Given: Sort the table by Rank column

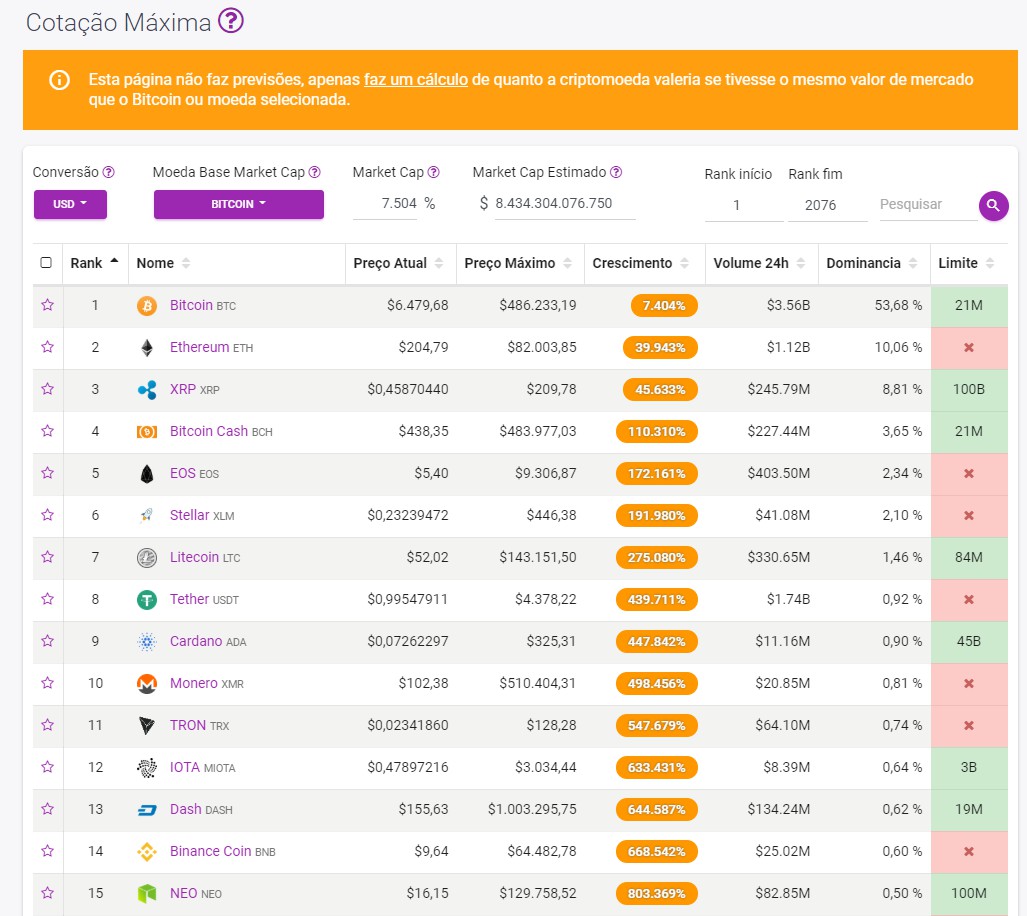Looking at the screenshot, I should [x=96, y=263].
